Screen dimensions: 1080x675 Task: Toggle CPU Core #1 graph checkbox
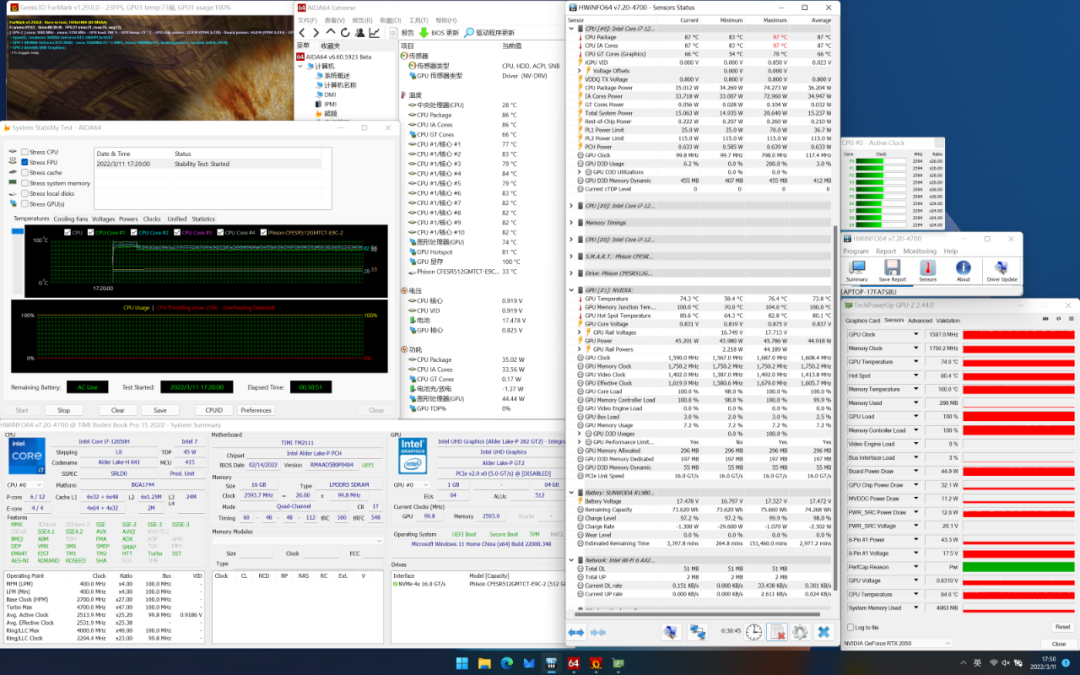click(90, 232)
